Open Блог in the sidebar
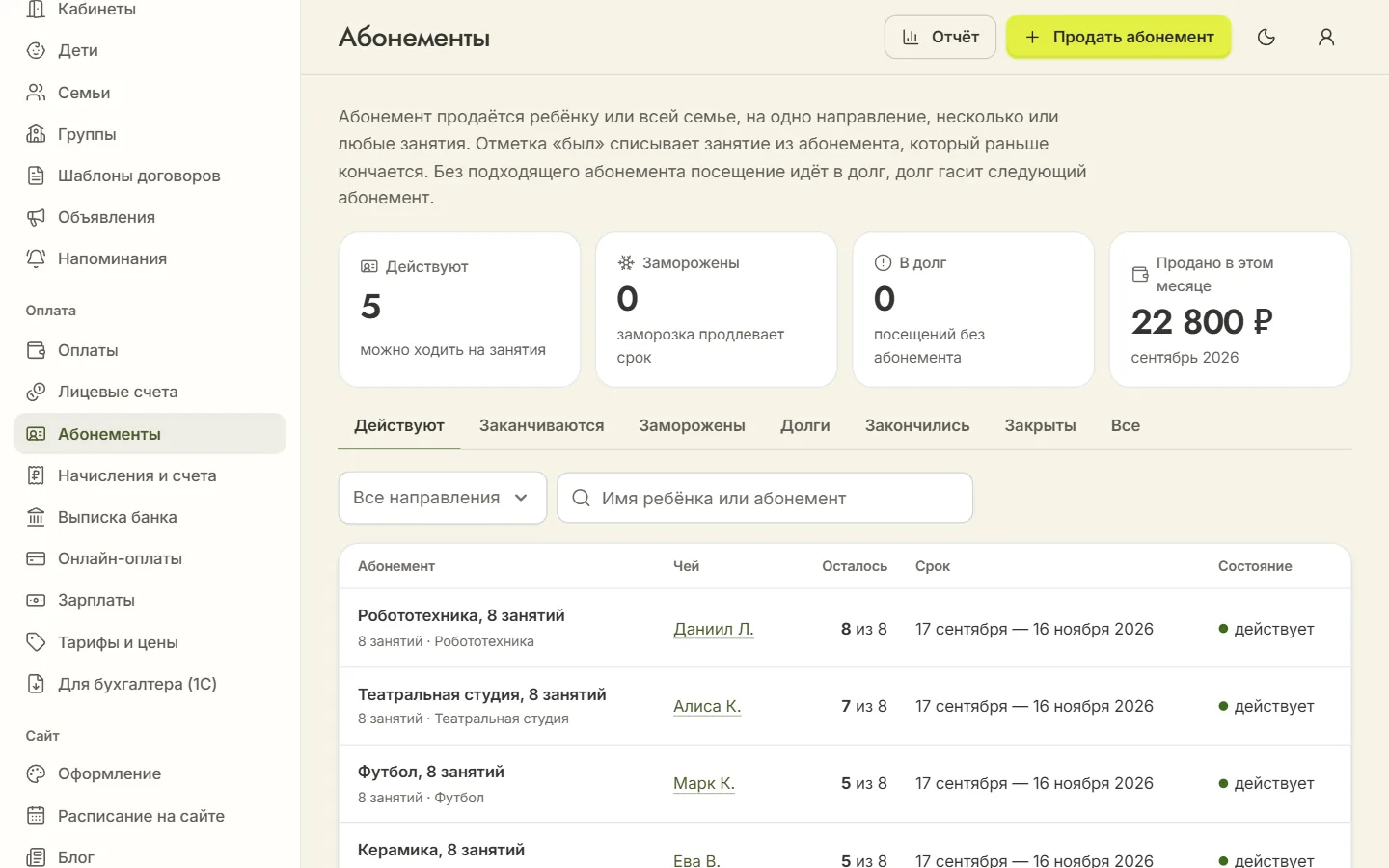Image resolution: width=1389 pixels, height=868 pixels. click(x=150, y=857)
